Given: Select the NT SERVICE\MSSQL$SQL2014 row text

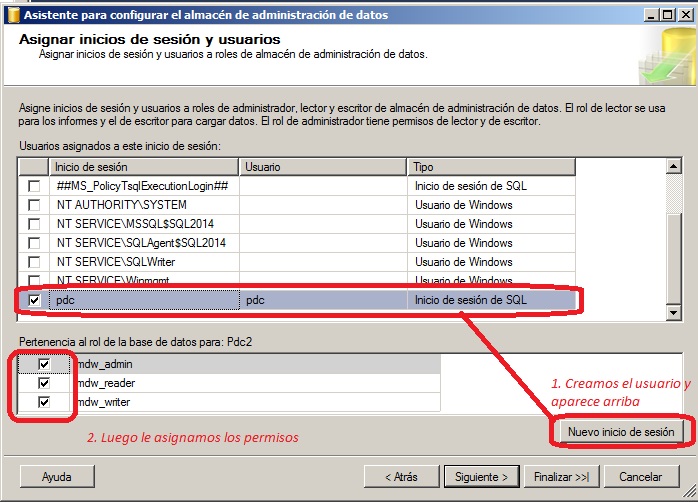Looking at the screenshot, I should [x=135, y=224].
